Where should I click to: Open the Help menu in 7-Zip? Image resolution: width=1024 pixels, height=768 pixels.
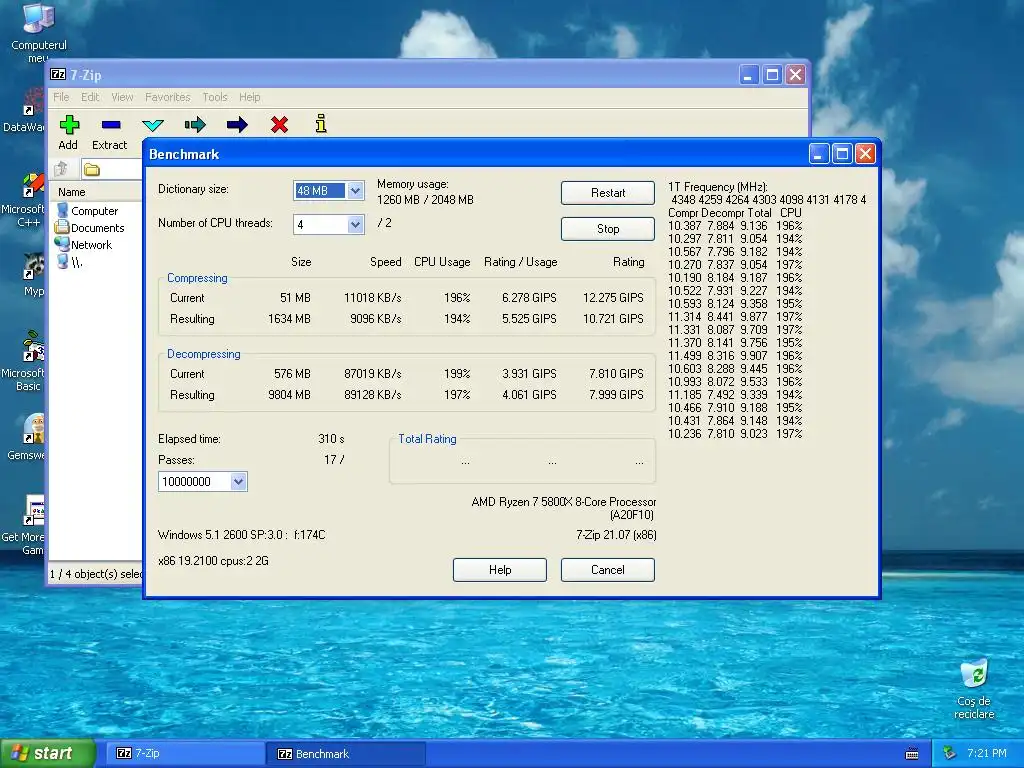[249, 97]
